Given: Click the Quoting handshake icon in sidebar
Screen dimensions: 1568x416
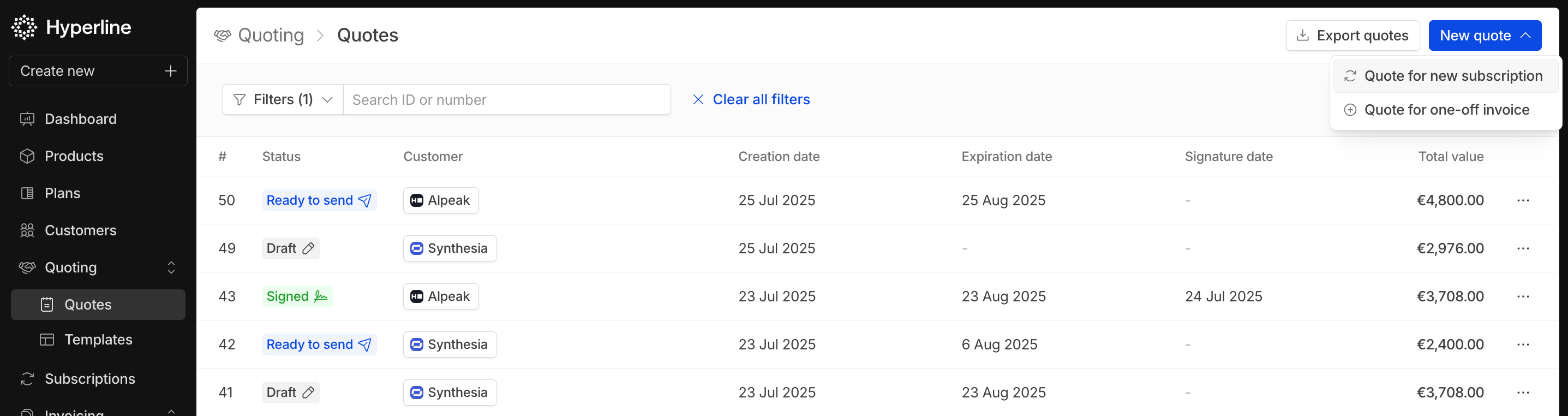Looking at the screenshot, I should pos(27,268).
